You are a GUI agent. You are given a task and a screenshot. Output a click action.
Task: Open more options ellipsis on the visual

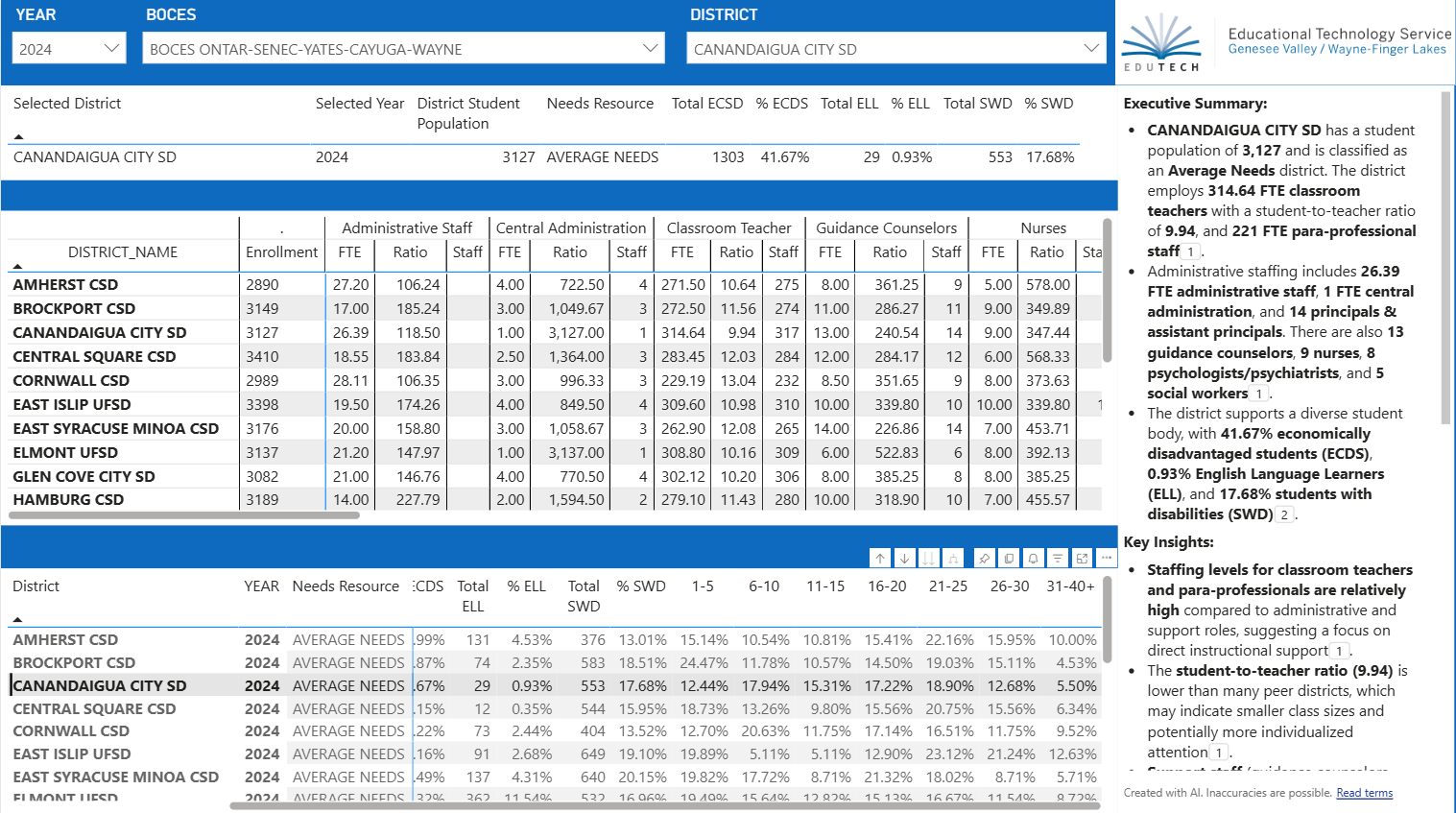click(1106, 558)
